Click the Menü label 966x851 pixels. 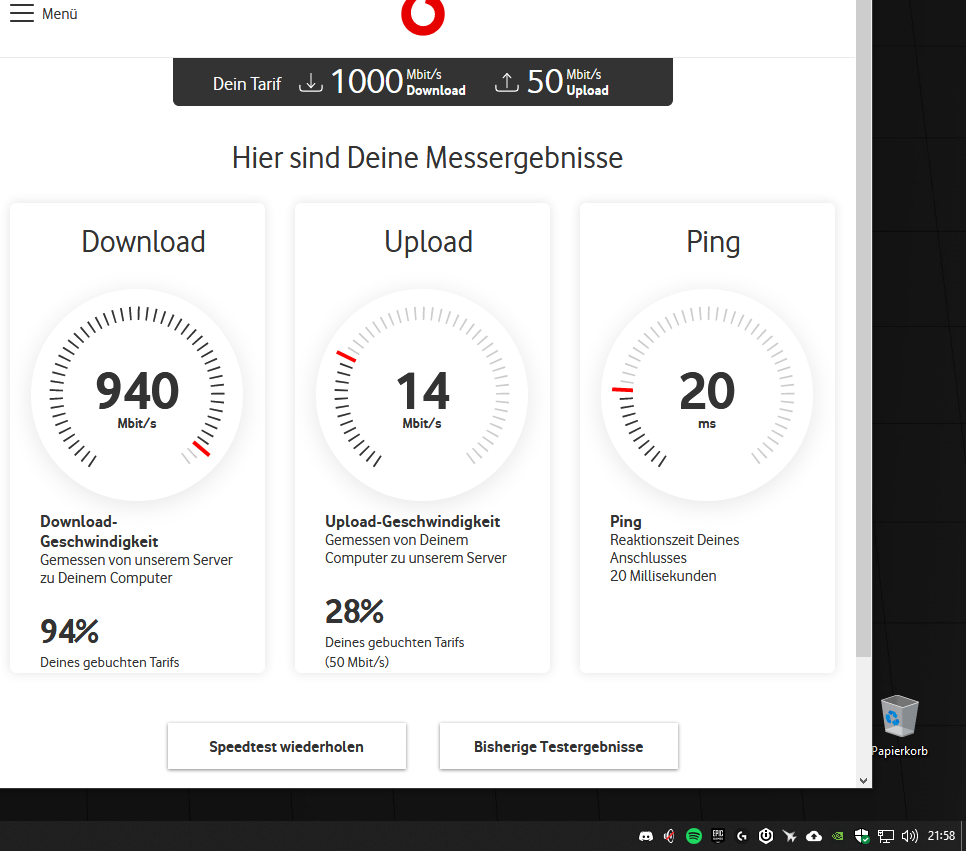tap(60, 14)
